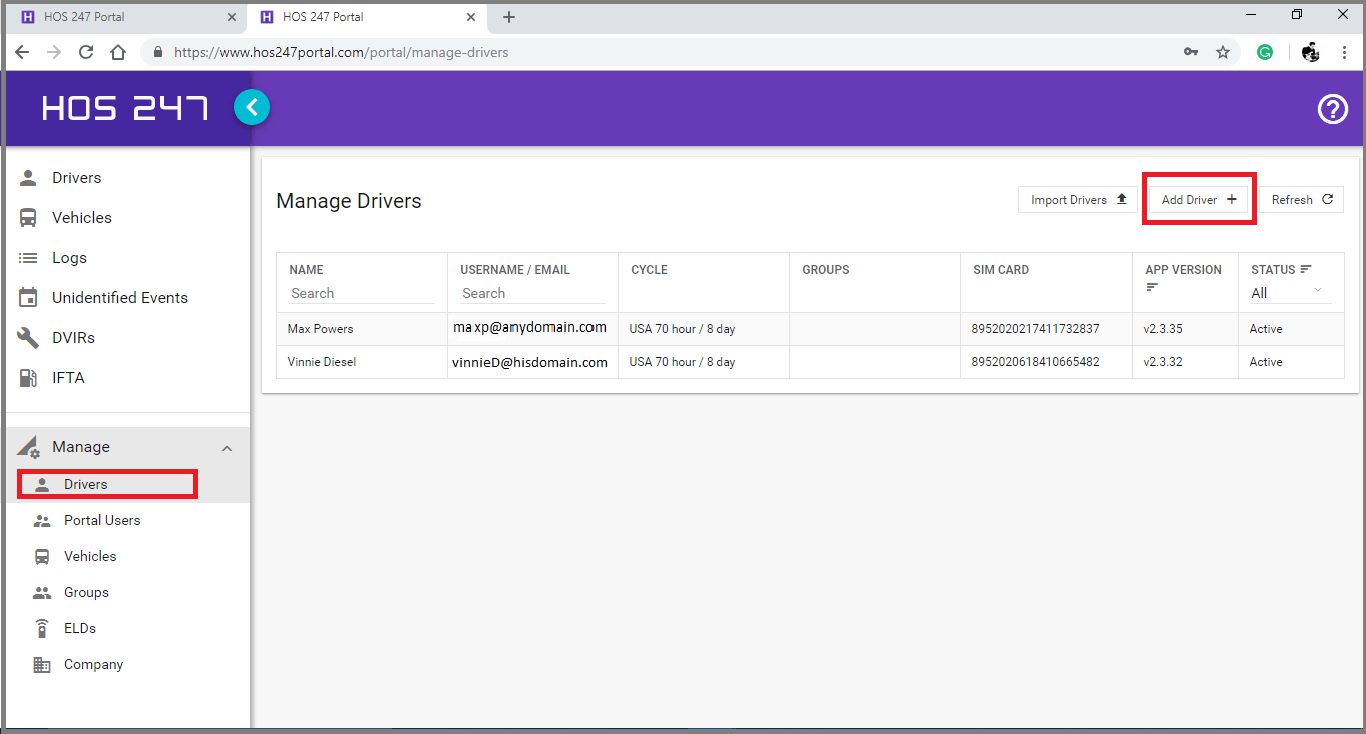The height and width of the screenshot is (734, 1366).
Task: Click the Portal Users people icon
Action: pyautogui.click(x=42, y=520)
